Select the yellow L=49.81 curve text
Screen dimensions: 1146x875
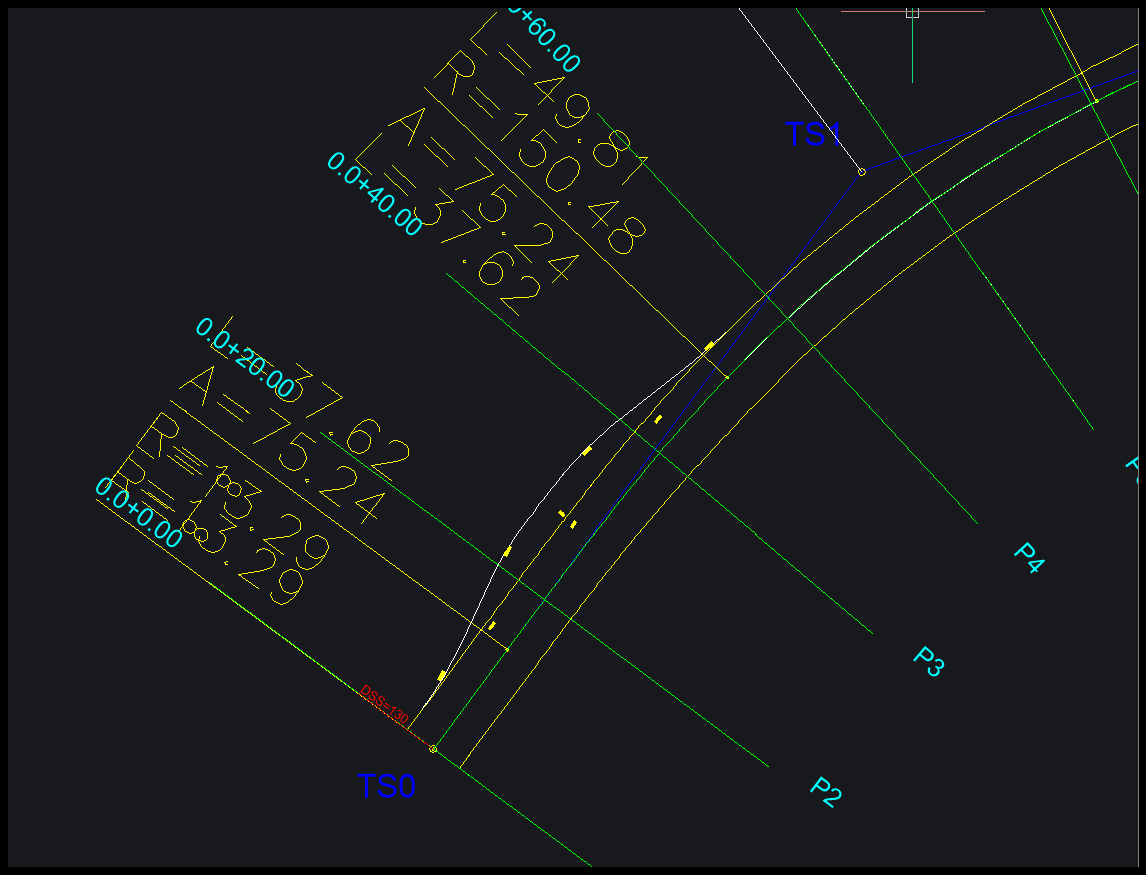[x=559, y=97]
